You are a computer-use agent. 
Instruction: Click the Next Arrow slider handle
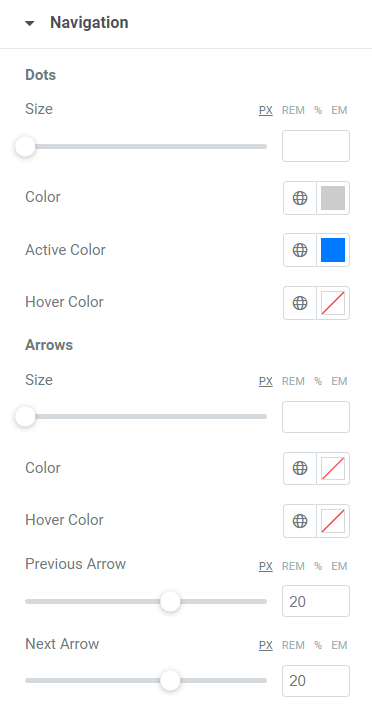click(170, 681)
